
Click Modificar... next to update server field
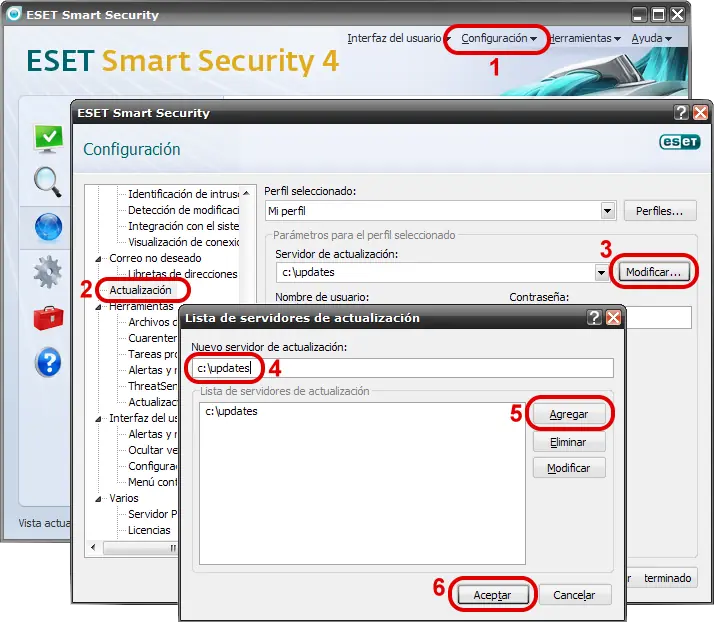[x=653, y=272]
